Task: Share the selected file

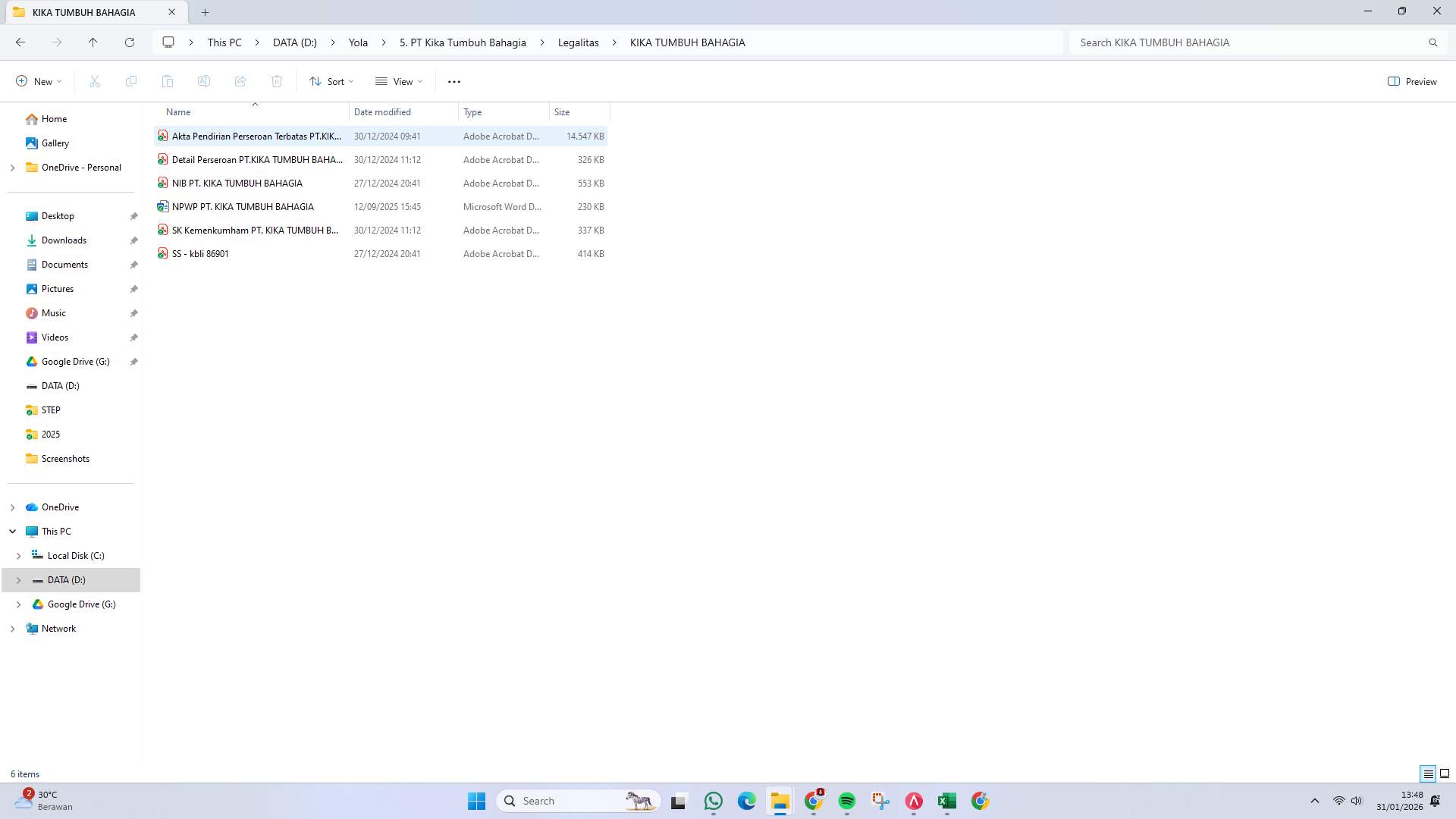Action: [240, 81]
